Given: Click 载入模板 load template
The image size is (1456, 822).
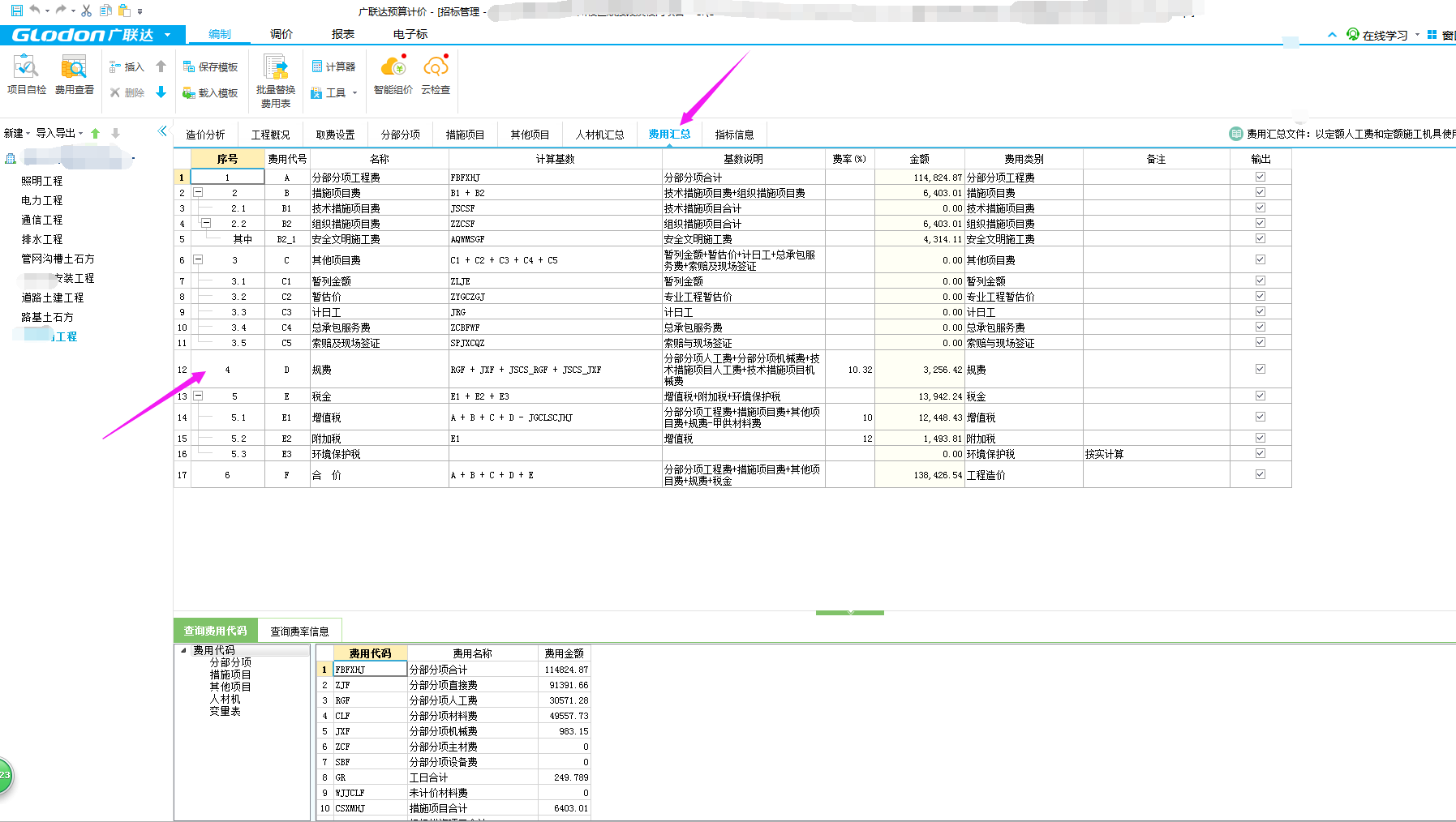Looking at the screenshot, I should coord(210,92).
